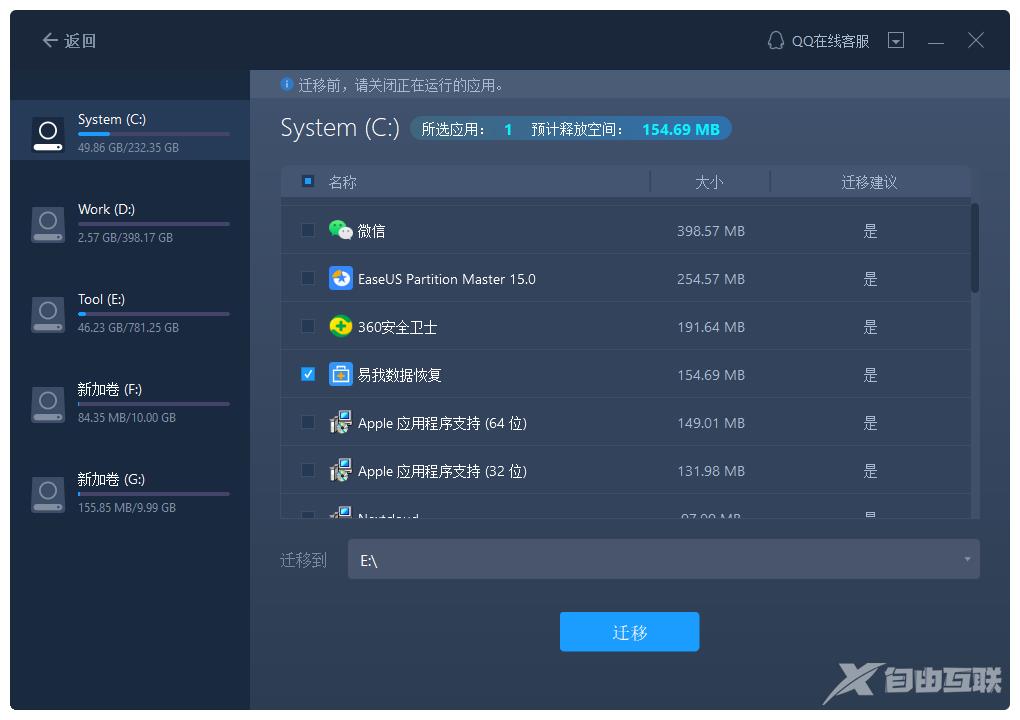Image resolution: width=1020 pixels, height=720 pixels.
Task: Select 新加卷 (F:) drive icon
Action: (x=48, y=404)
